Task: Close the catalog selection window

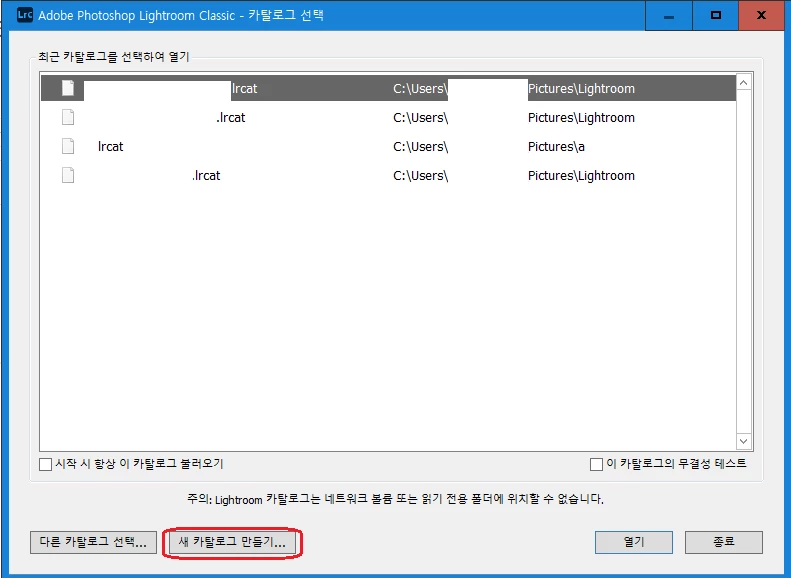Action: pyautogui.click(x=762, y=15)
